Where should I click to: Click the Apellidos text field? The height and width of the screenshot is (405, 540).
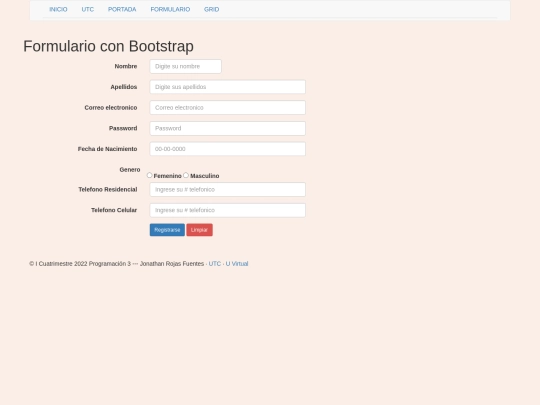coord(227,87)
